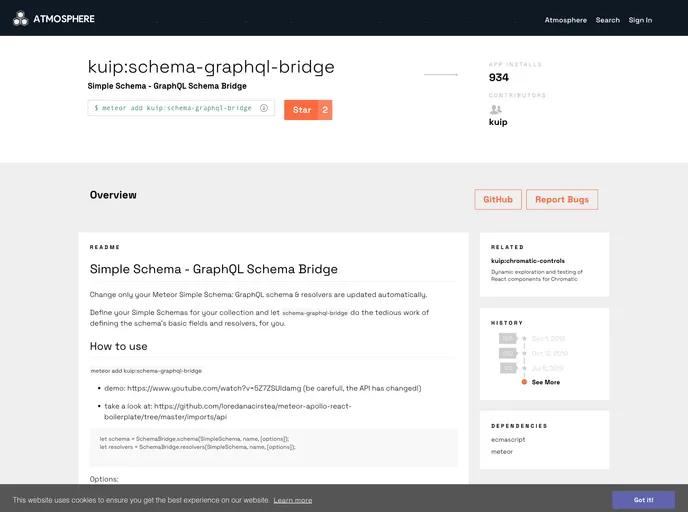Click readme heading Simple Schema - GraphQL Schema Bridge

214,269
